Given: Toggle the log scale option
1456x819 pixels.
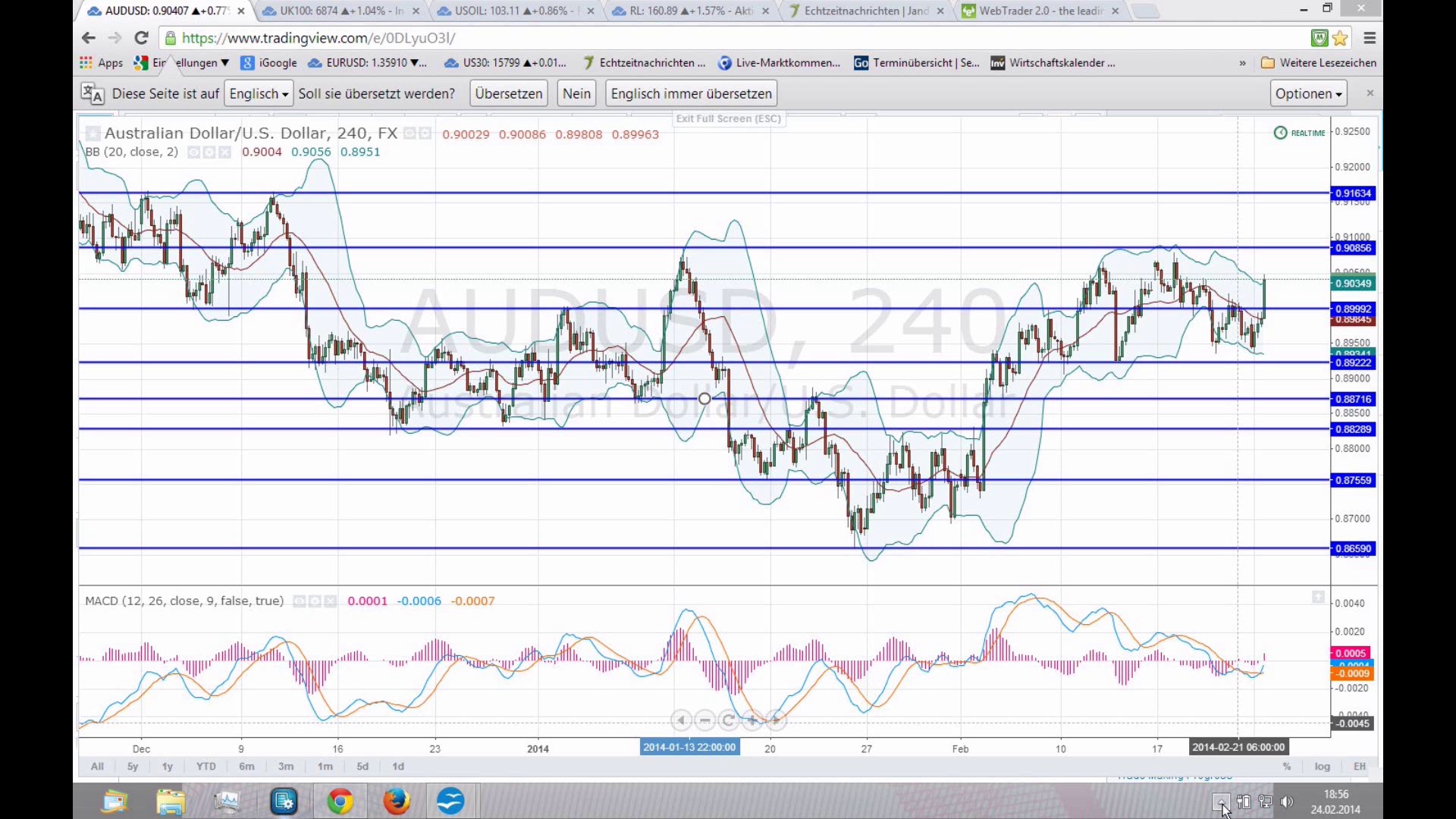Looking at the screenshot, I should 1322,767.
